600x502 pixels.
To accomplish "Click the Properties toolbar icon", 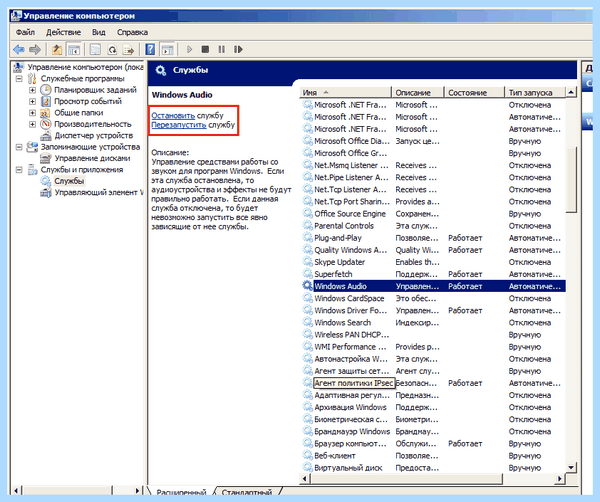I will coord(95,49).
